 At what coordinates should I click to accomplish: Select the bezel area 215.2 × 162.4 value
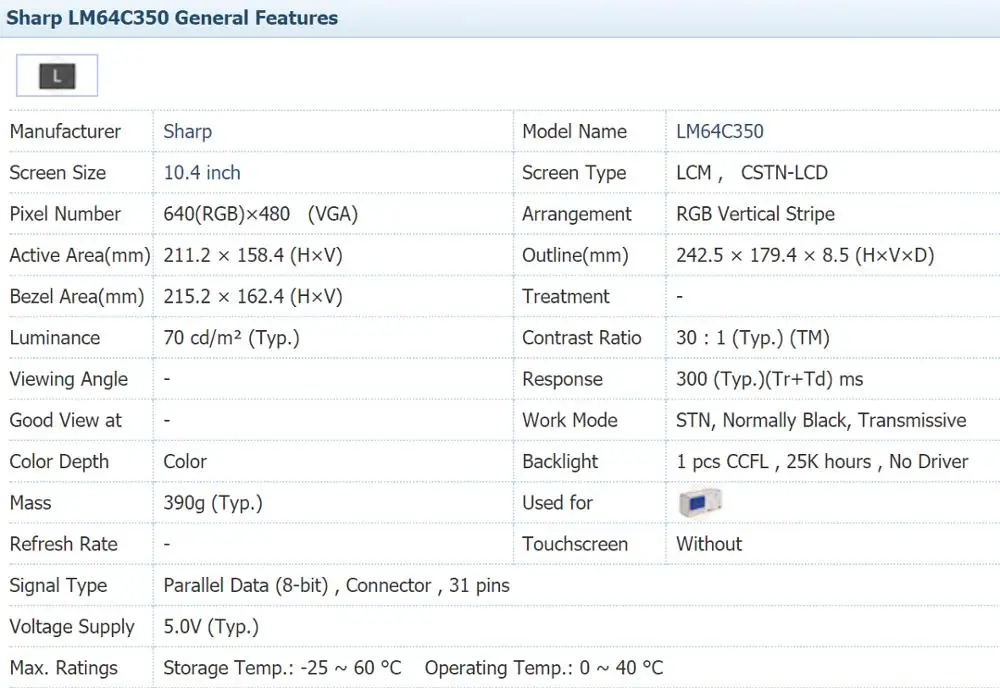pos(253,296)
